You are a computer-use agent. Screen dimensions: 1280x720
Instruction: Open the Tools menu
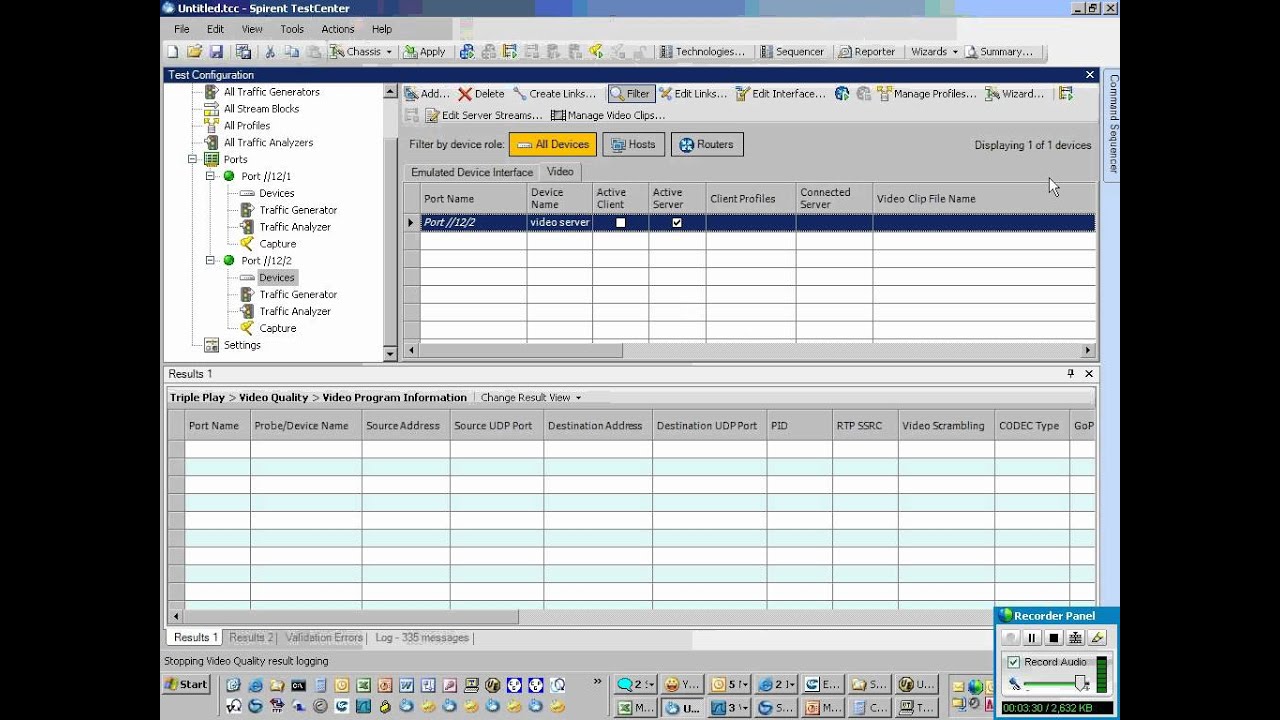pyautogui.click(x=292, y=29)
